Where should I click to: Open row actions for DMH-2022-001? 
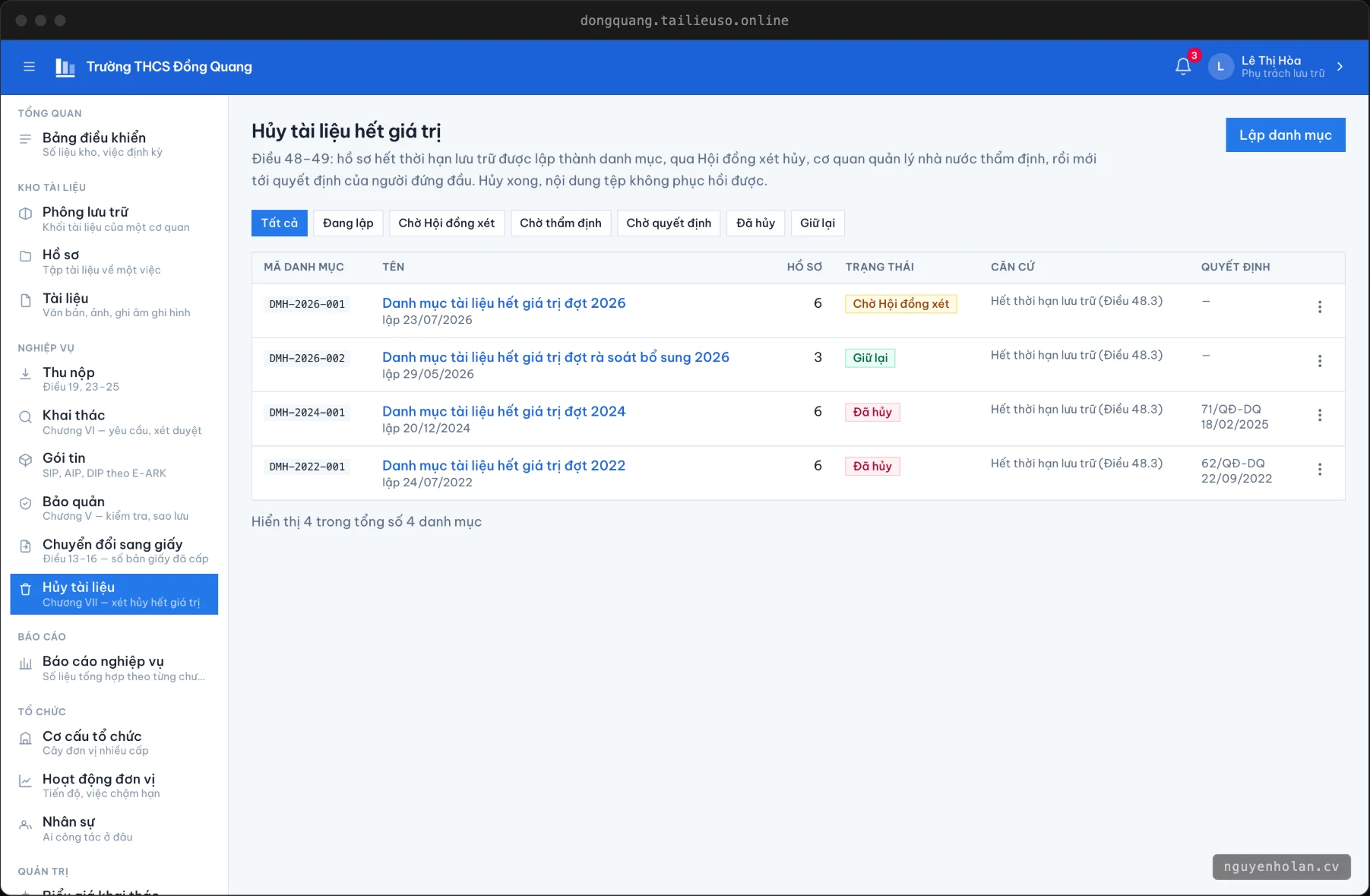[x=1320, y=470]
